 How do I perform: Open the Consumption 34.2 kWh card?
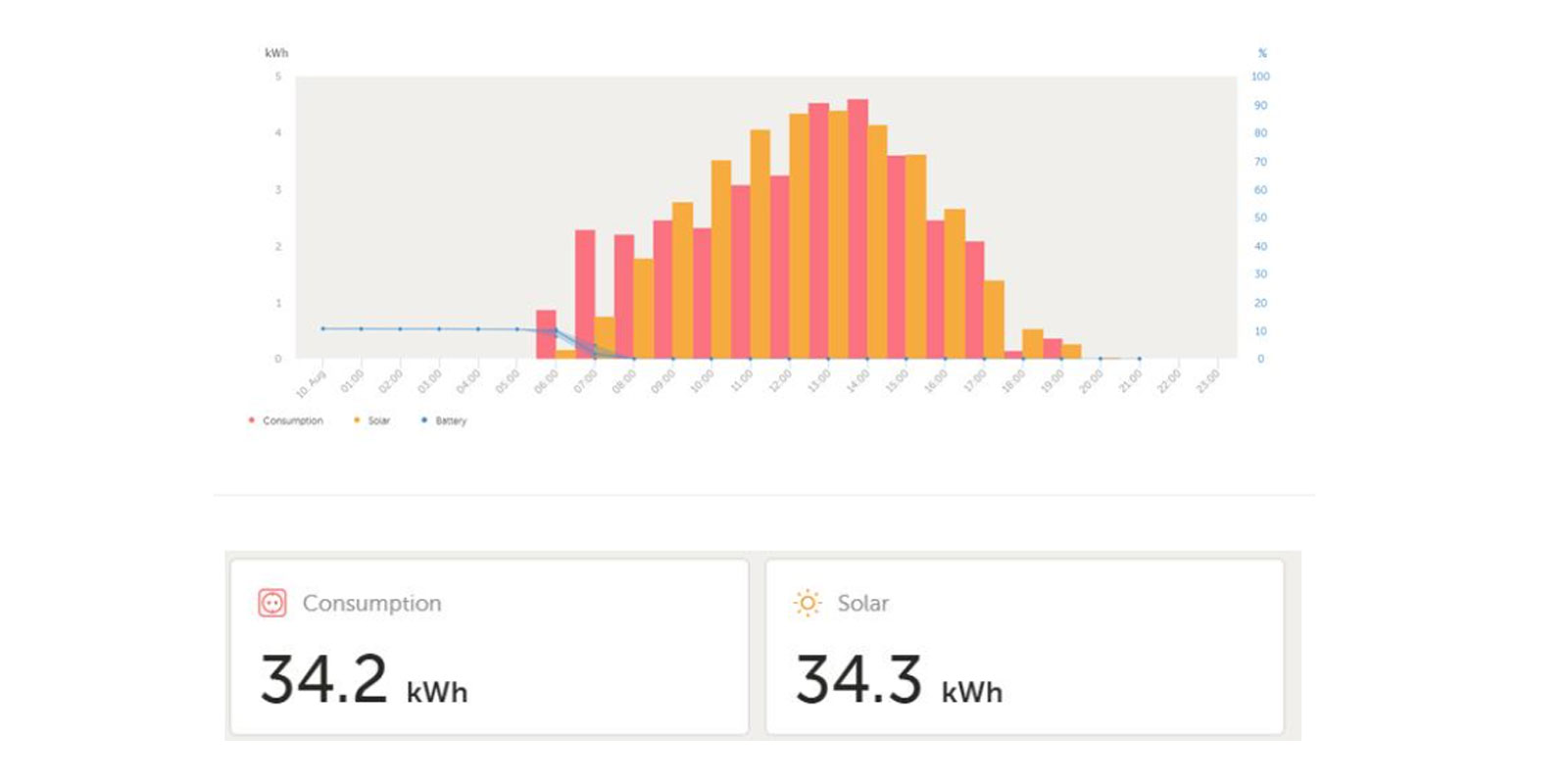pyautogui.click(x=489, y=647)
